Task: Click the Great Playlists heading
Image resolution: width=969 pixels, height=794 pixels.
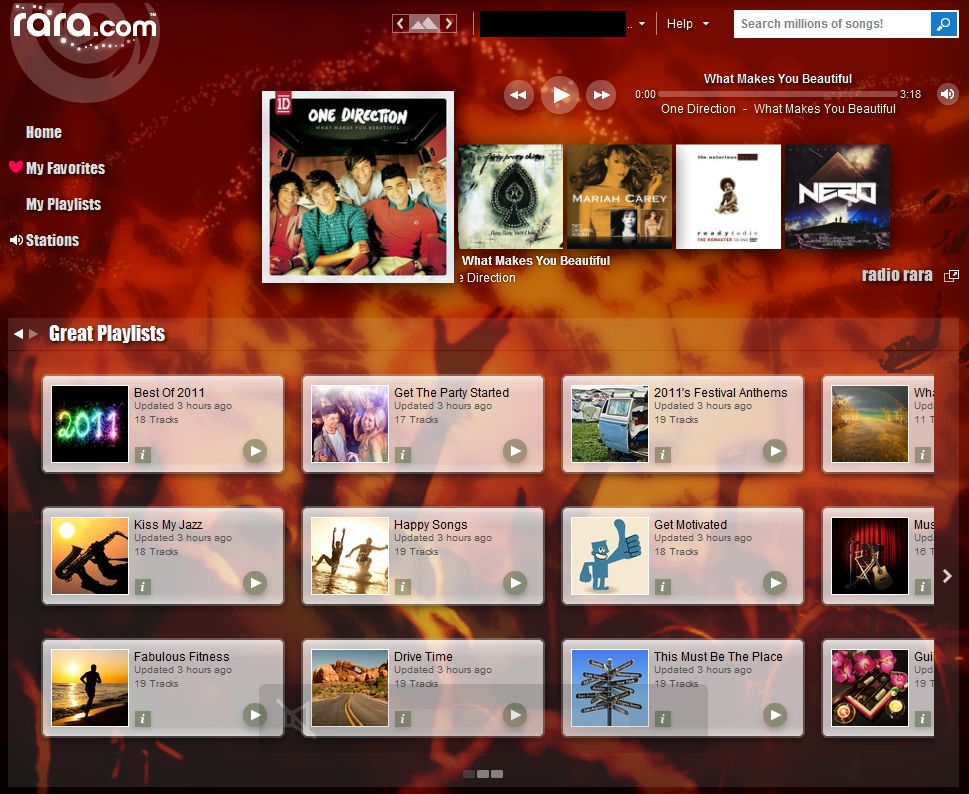Action: point(107,334)
